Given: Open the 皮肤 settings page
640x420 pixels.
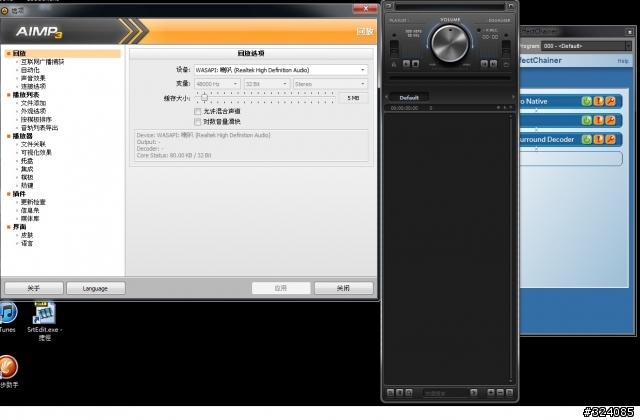Looking at the screenshot, I should [x=27, y=235].
